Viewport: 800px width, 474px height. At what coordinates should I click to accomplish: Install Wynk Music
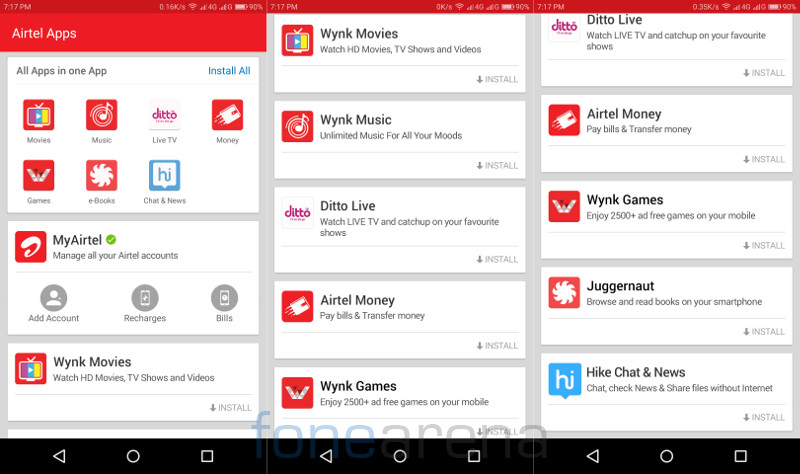pos(497,165)
